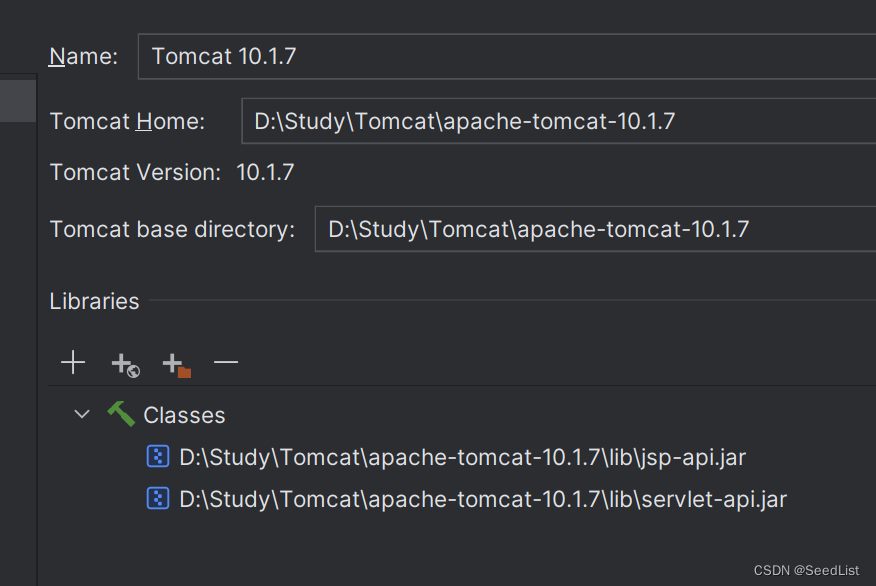This screenshot has height=586, width=876.
Task: Collapse the Classes tree node
Action: (x=82, y=415)
